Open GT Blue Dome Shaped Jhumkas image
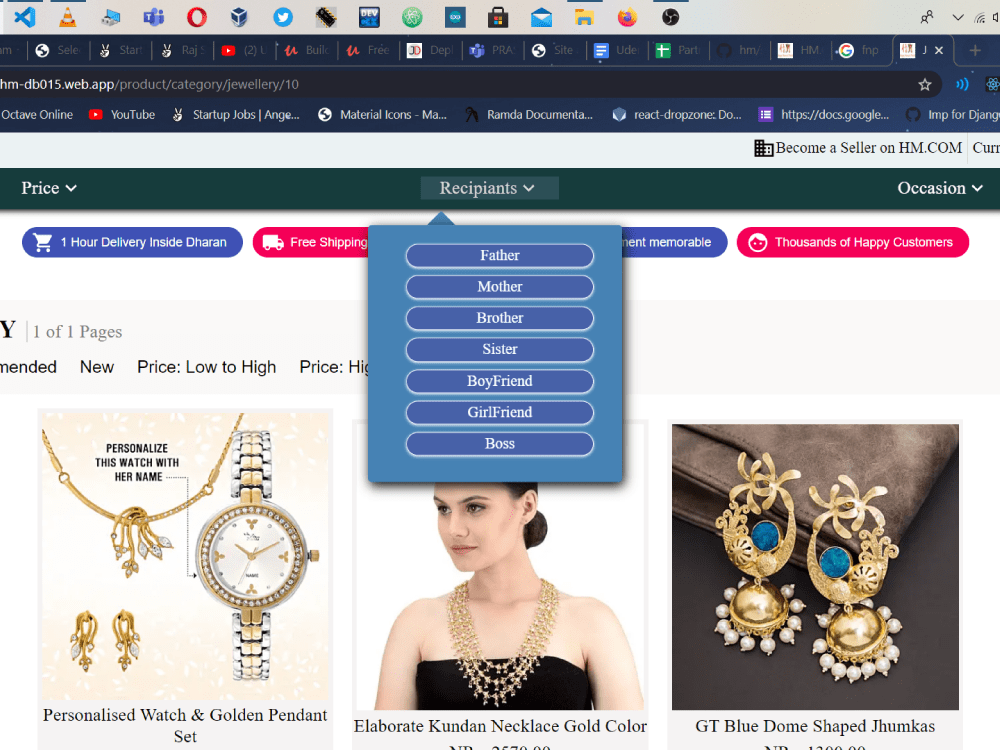The height and width of the screenshot is (750, 1000). coord(815,567)
